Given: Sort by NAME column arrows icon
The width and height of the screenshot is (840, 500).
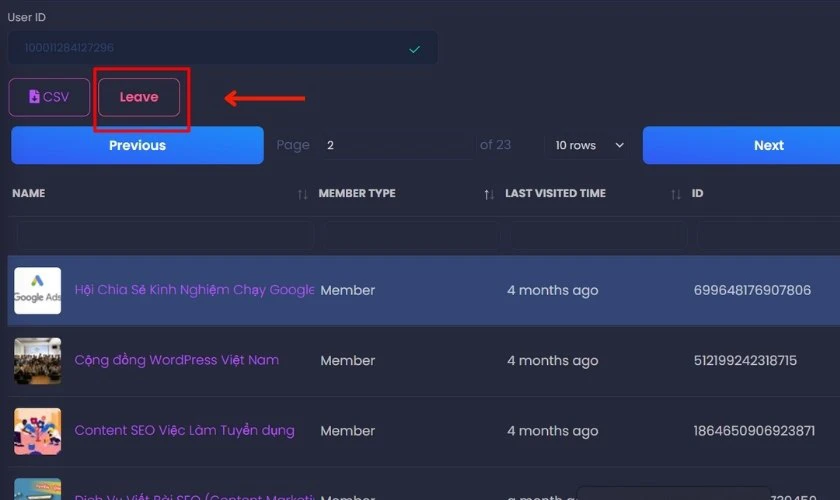Looking at the screenshot, I should point(303,195).
